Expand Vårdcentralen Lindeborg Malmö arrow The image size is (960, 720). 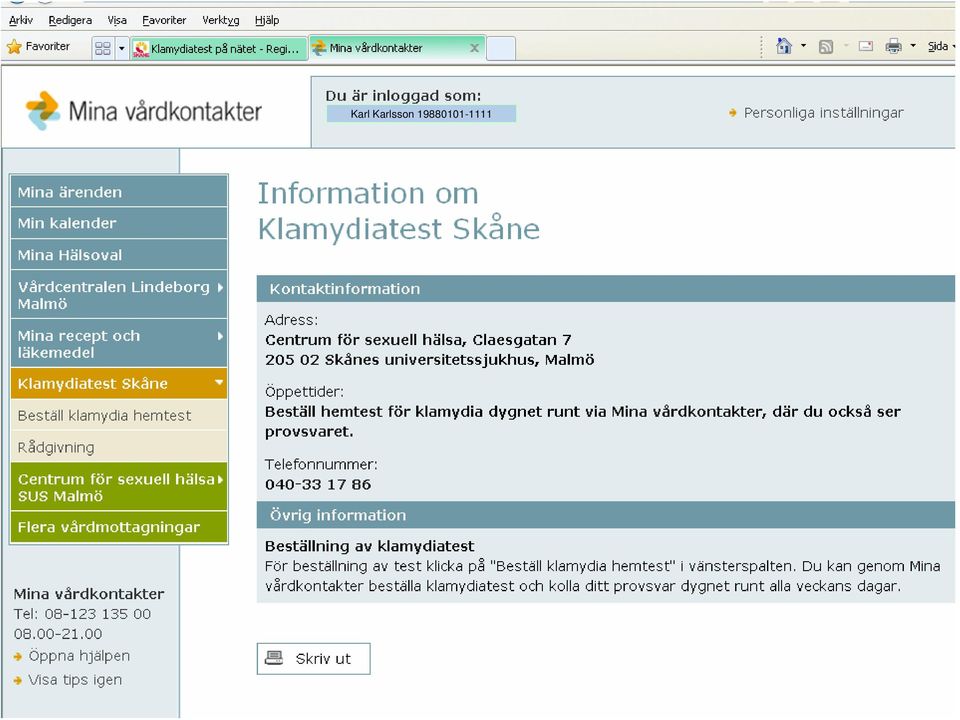(220, 287)
